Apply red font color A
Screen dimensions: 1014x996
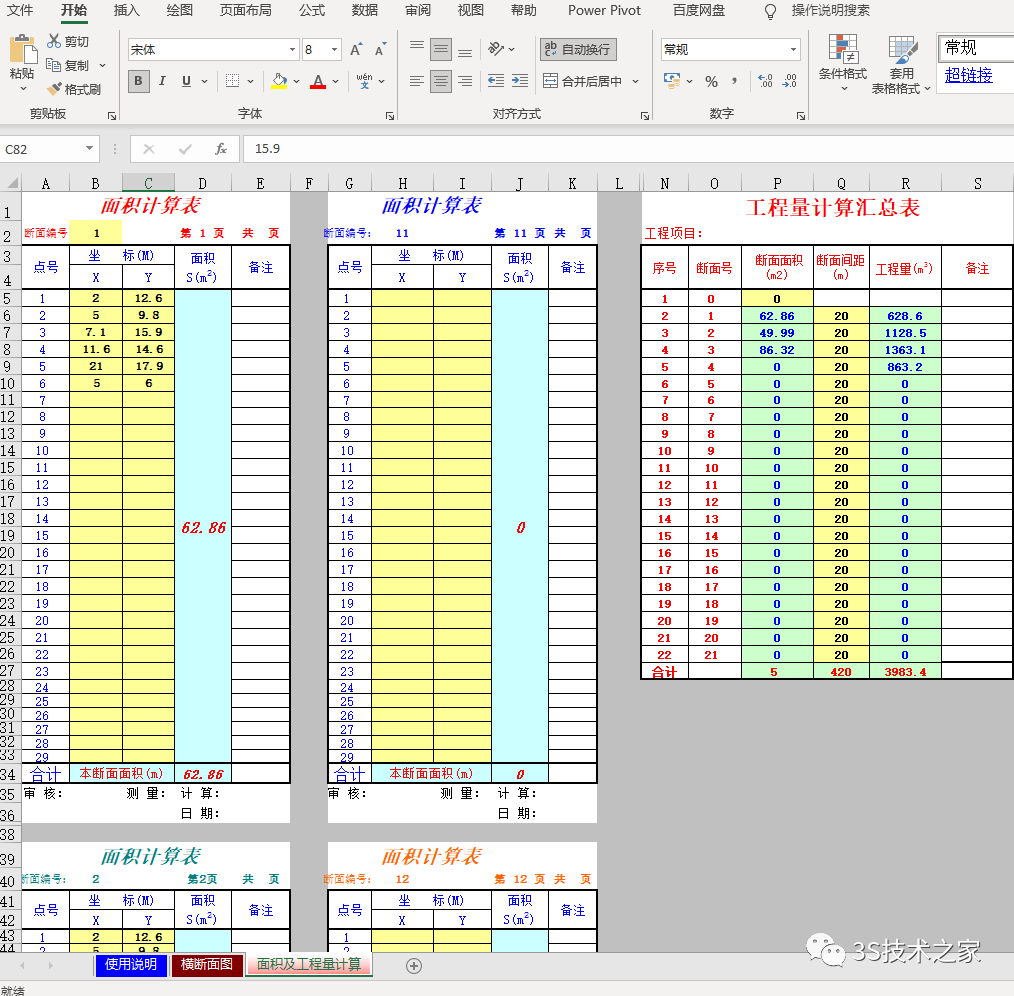[318, 81]
